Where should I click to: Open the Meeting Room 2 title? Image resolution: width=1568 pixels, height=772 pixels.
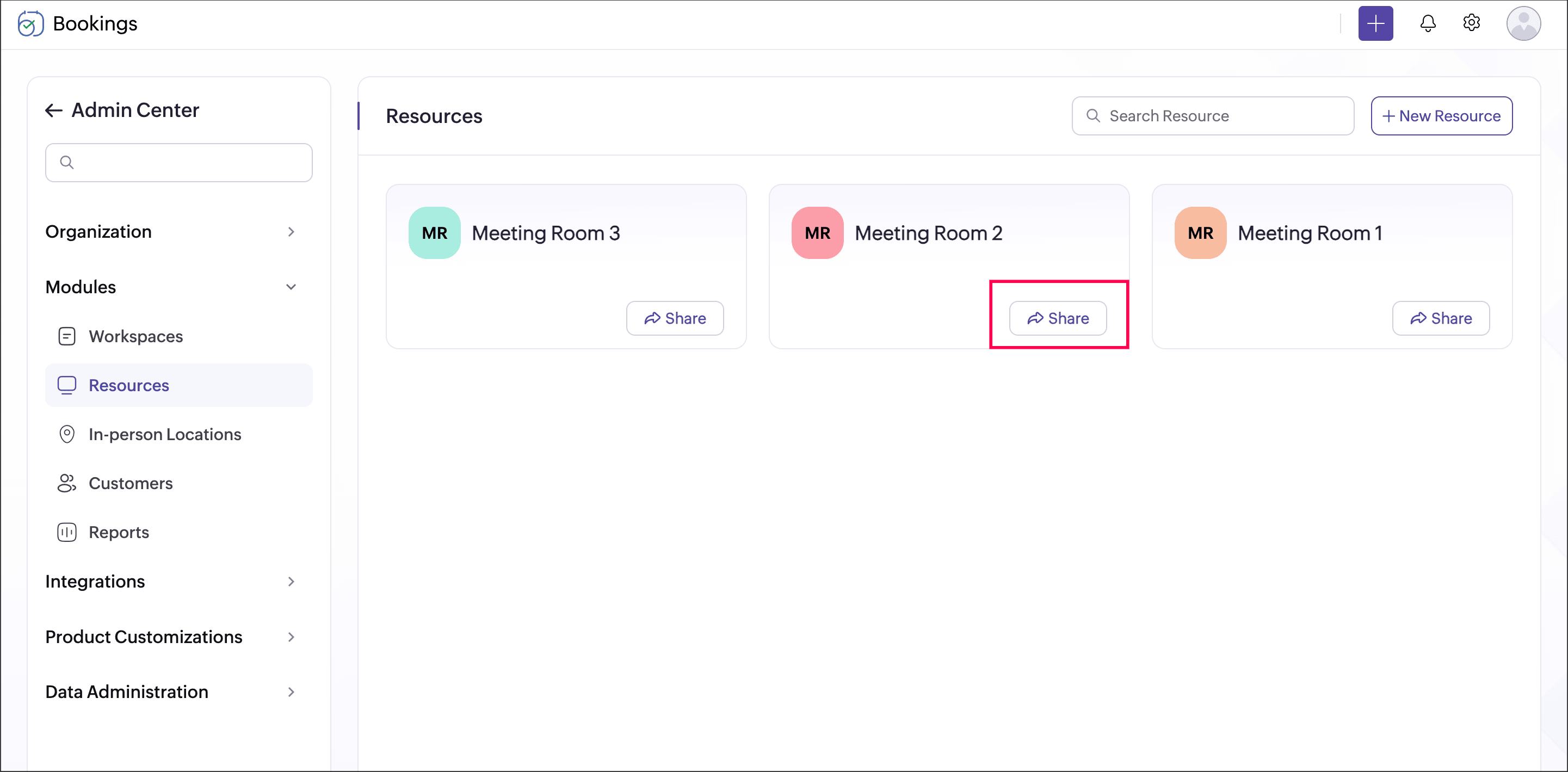pos(928,233)
